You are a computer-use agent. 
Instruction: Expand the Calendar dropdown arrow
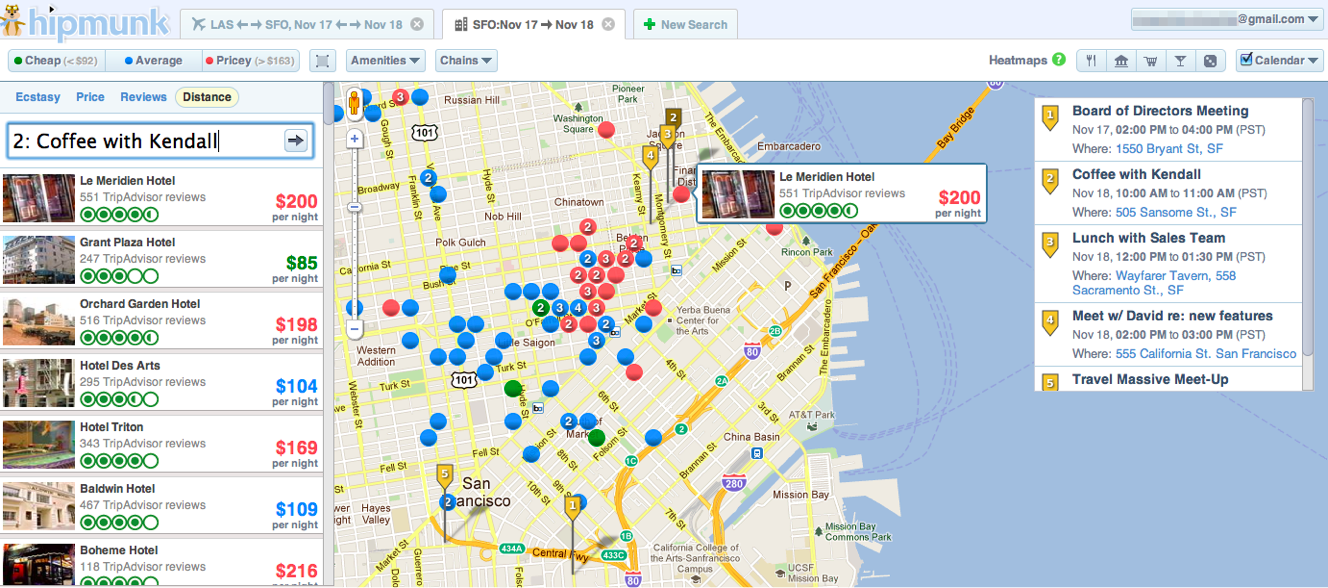pyautogui.click(x=1314, y=62)
